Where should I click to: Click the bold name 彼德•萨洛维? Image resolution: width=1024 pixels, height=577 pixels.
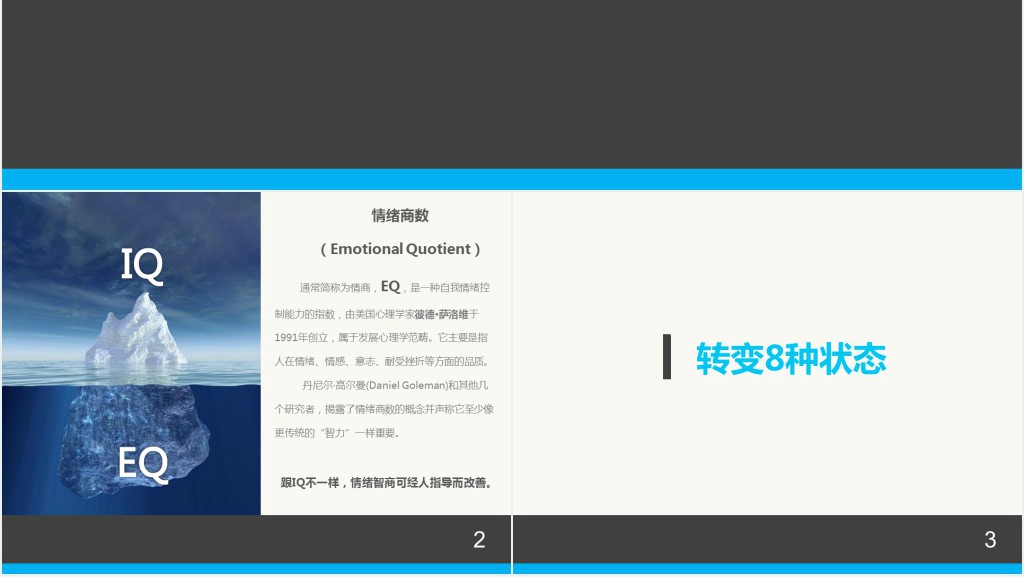441,313
